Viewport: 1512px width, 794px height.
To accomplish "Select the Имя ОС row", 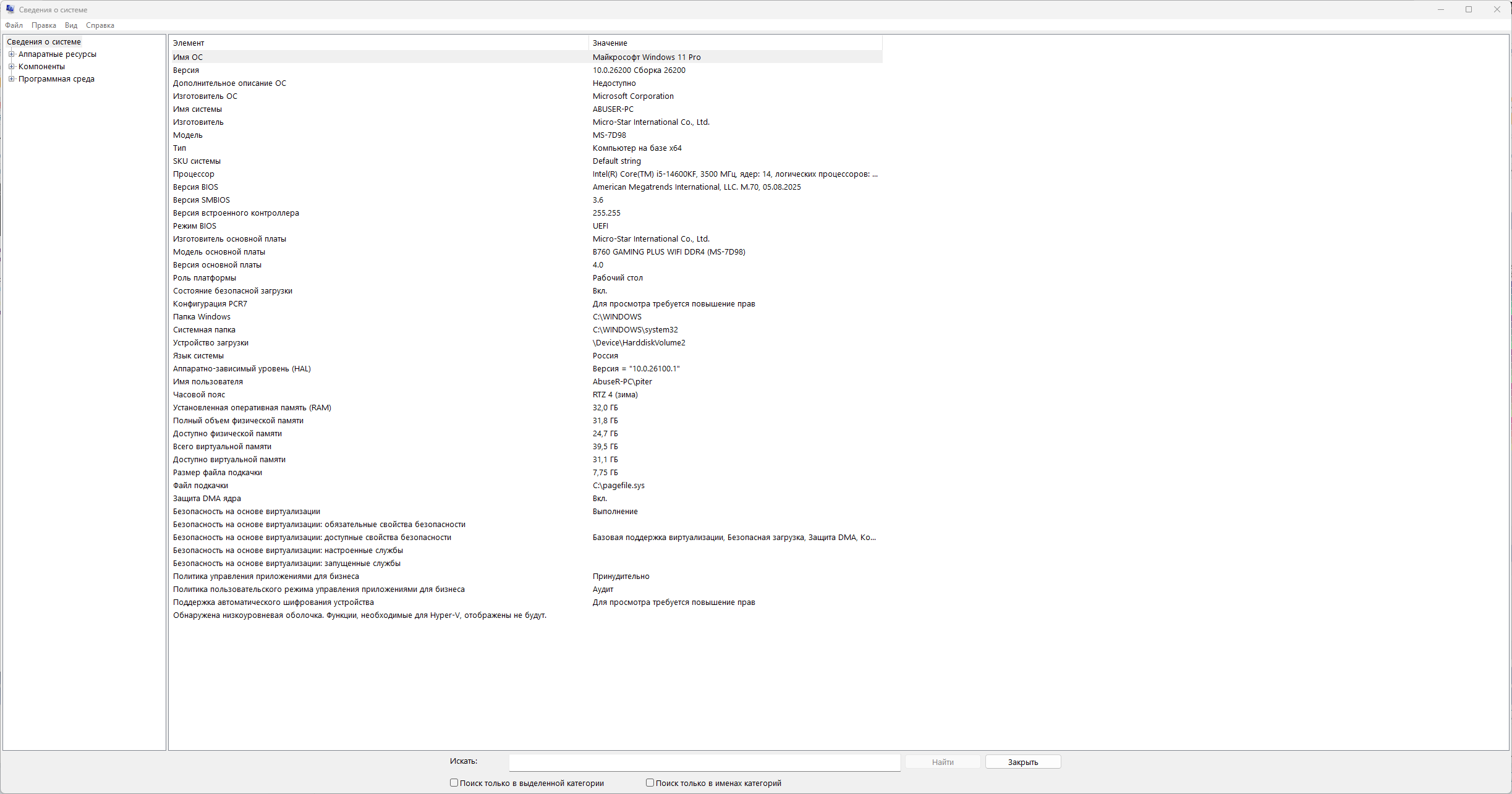I will pos(526,57).
